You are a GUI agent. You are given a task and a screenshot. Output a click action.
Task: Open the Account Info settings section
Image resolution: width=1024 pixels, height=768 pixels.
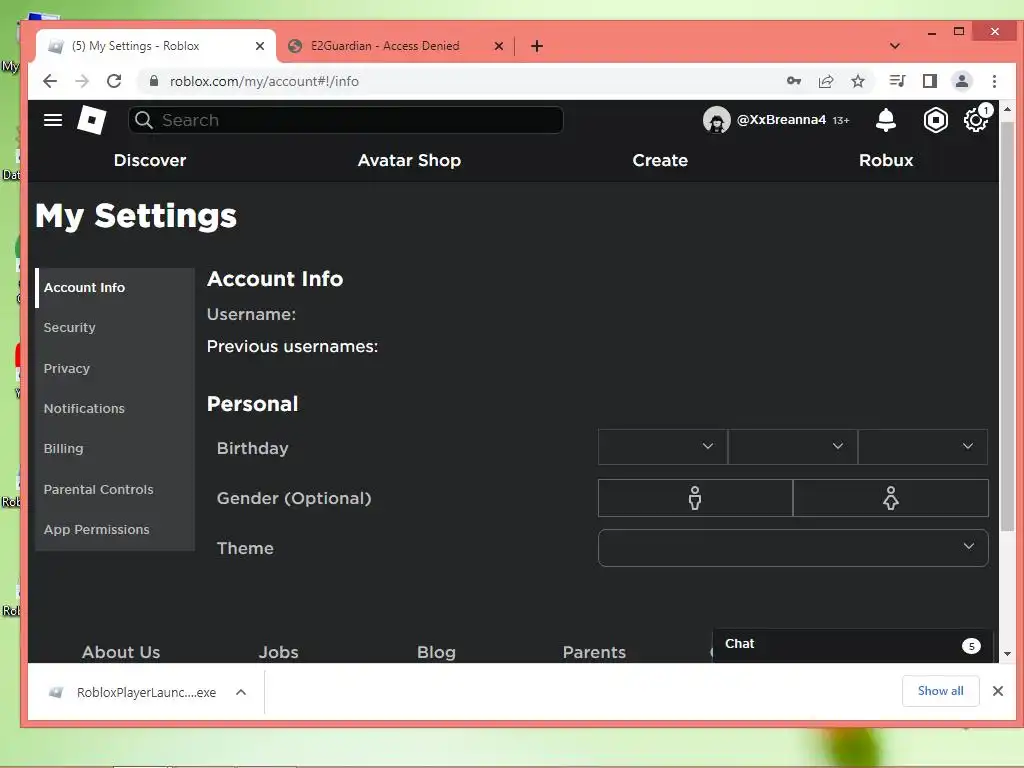(115, 287)
